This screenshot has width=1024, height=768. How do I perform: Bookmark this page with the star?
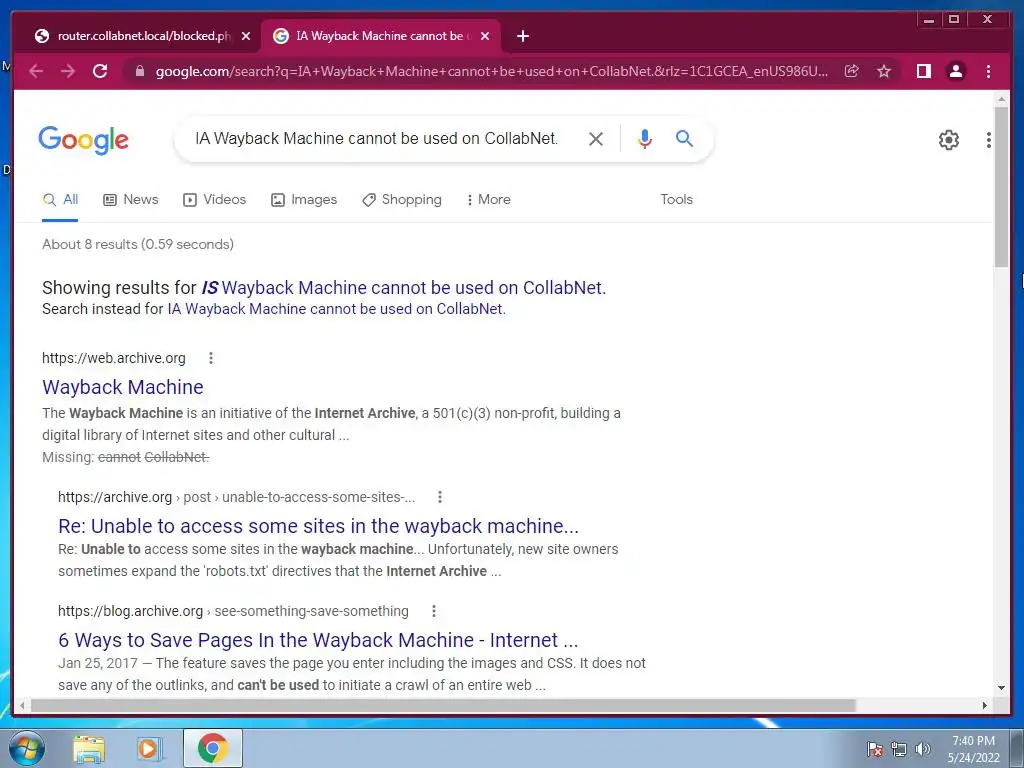[x=884, y=71]
